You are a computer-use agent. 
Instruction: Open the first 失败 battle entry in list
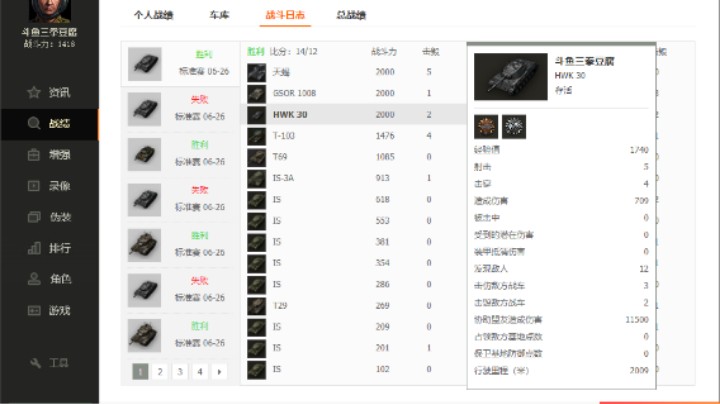pyautogui.click(x=180, y=109)
